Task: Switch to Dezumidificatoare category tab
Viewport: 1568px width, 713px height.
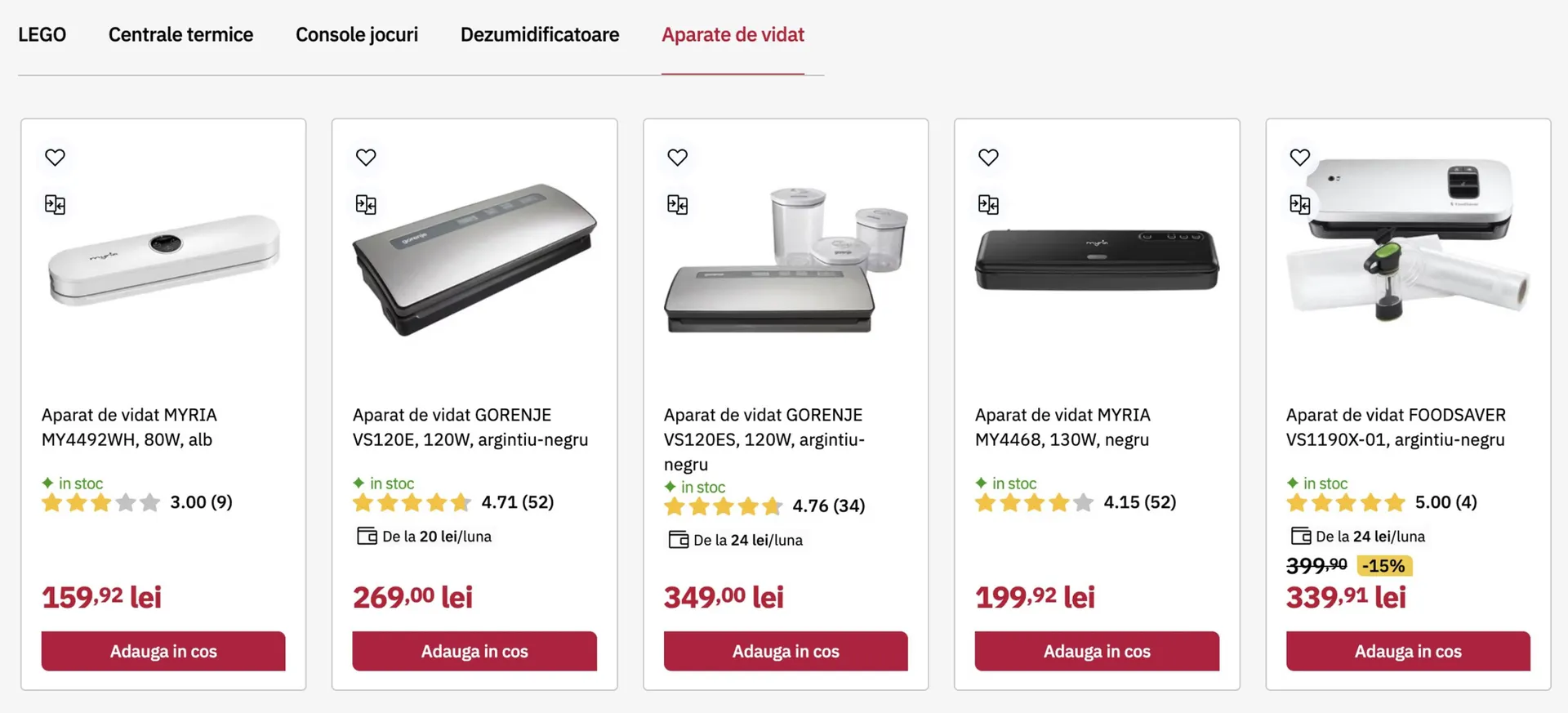Action: point(540,35)
